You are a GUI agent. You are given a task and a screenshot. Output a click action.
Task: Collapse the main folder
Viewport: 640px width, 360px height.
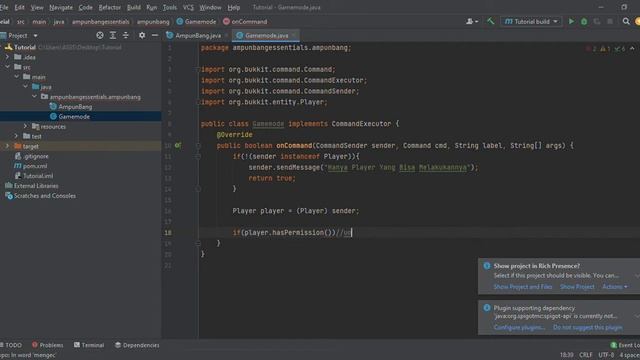pos(16,77)
